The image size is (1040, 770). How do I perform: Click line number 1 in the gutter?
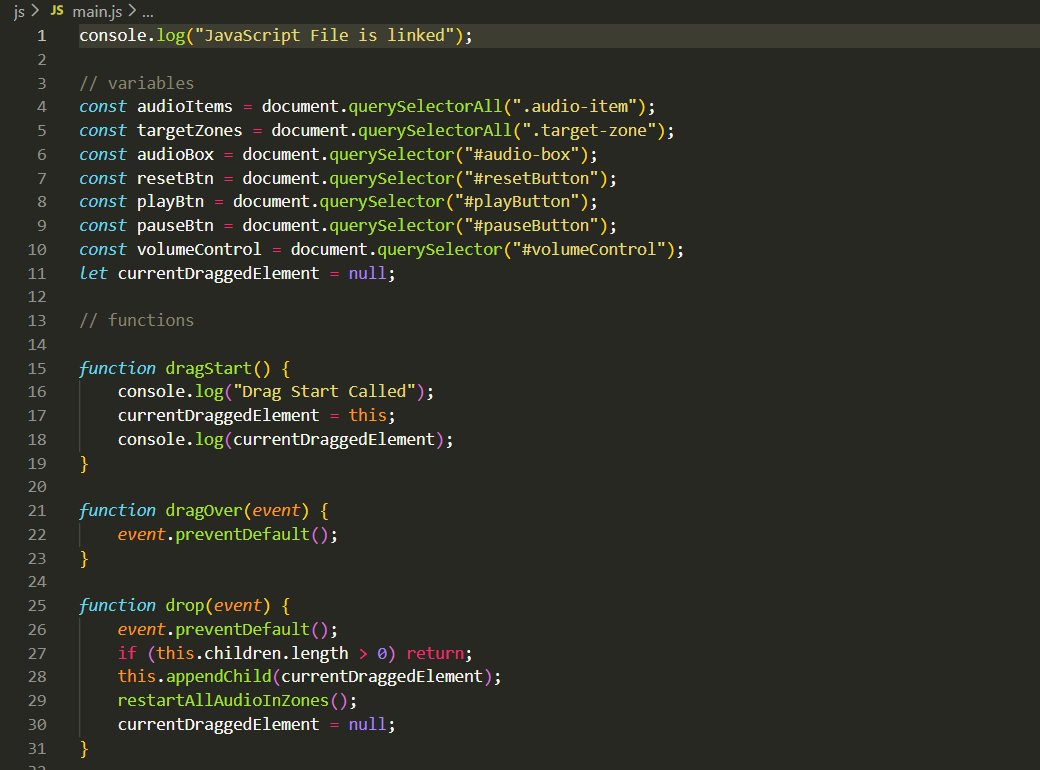(41, 36)
